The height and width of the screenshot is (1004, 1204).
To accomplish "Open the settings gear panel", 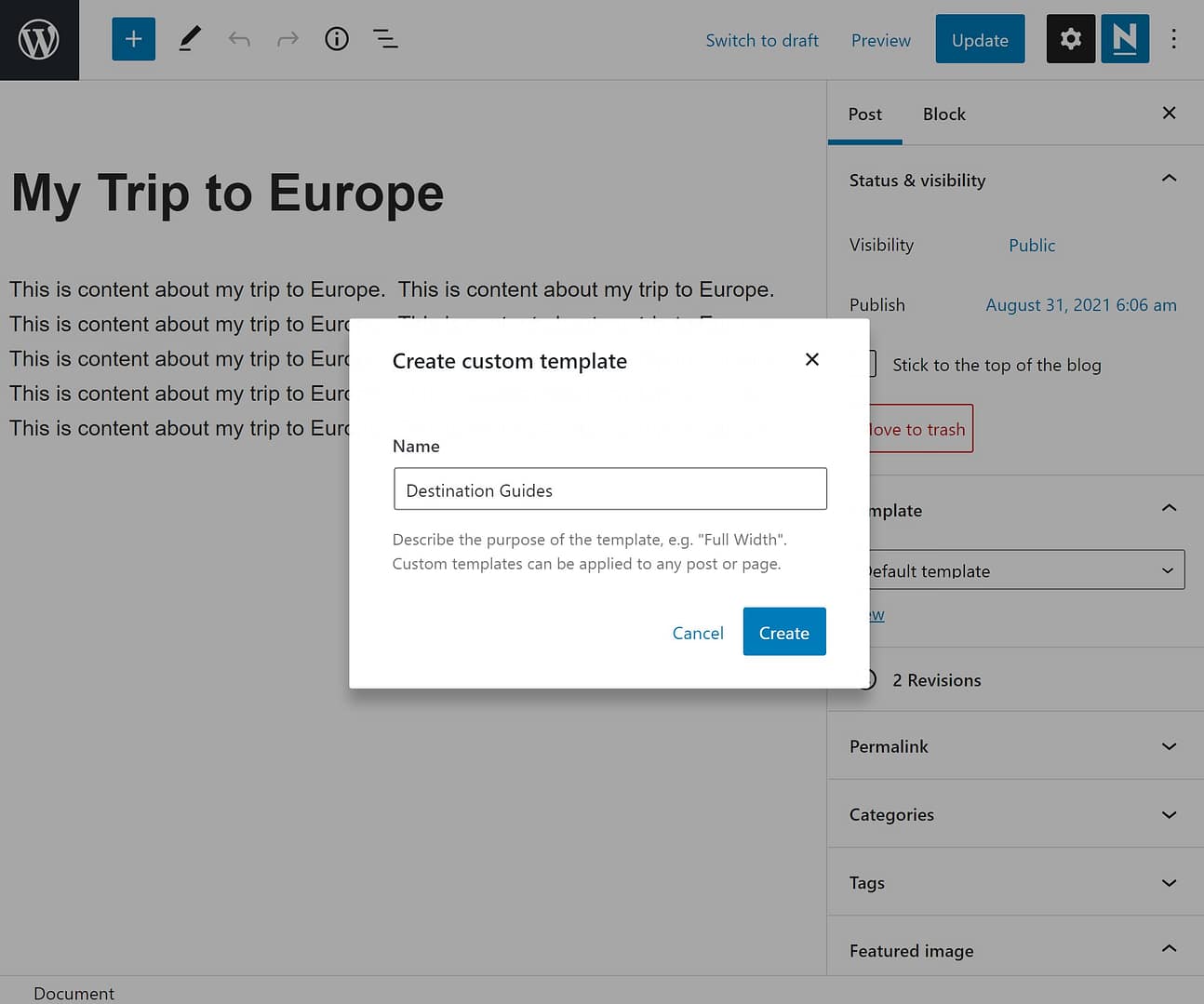I will tap(1070, 38).
